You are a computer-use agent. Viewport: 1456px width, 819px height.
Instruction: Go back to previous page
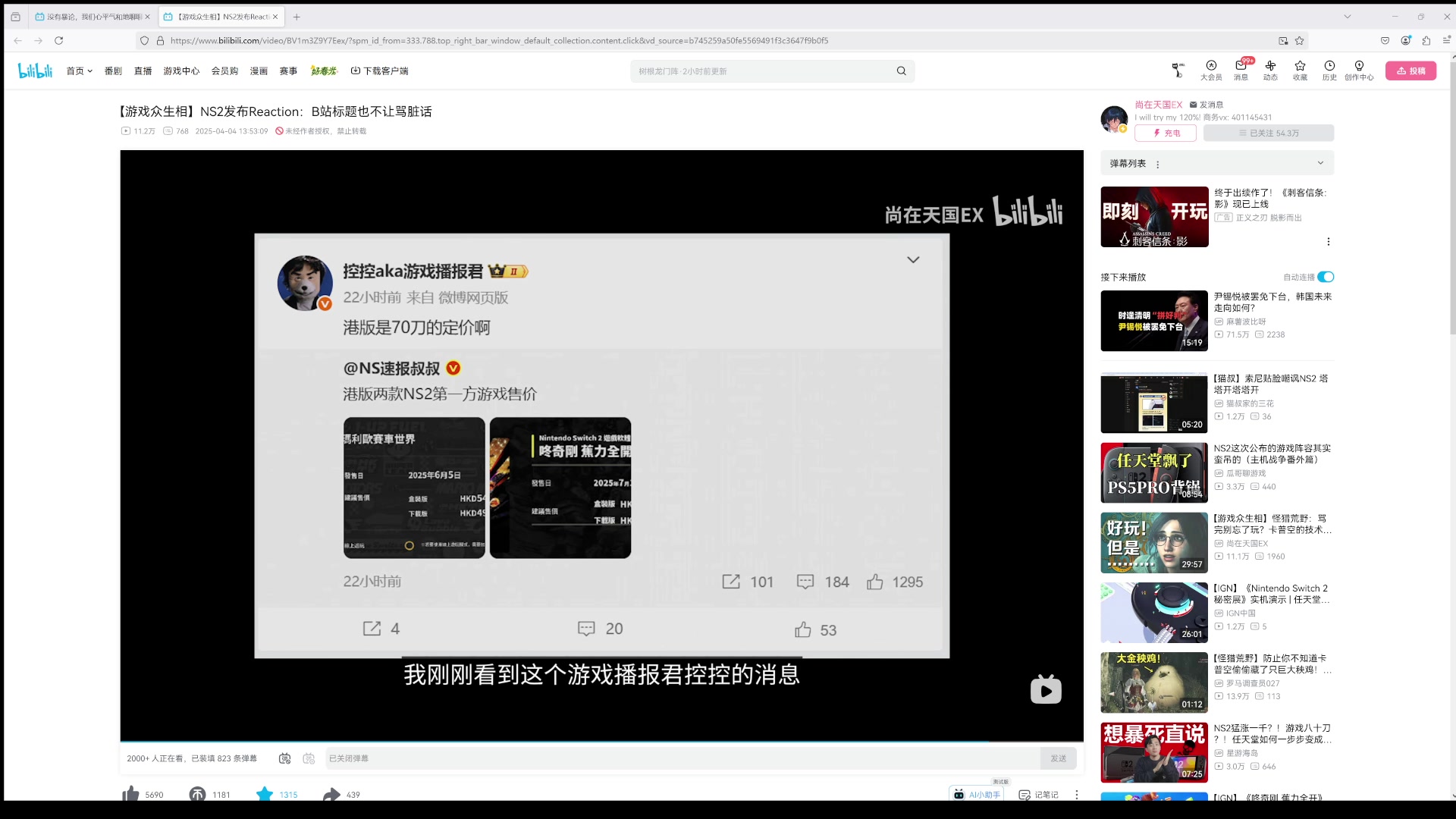pyautogui.click(x=17, y=40)
